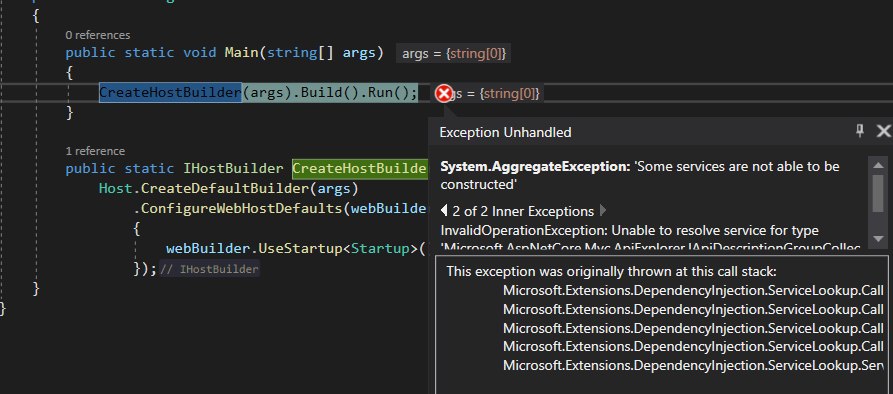Click the 'Exception Unhandled' popup title
893x394 pixels.
coord(505,133)
